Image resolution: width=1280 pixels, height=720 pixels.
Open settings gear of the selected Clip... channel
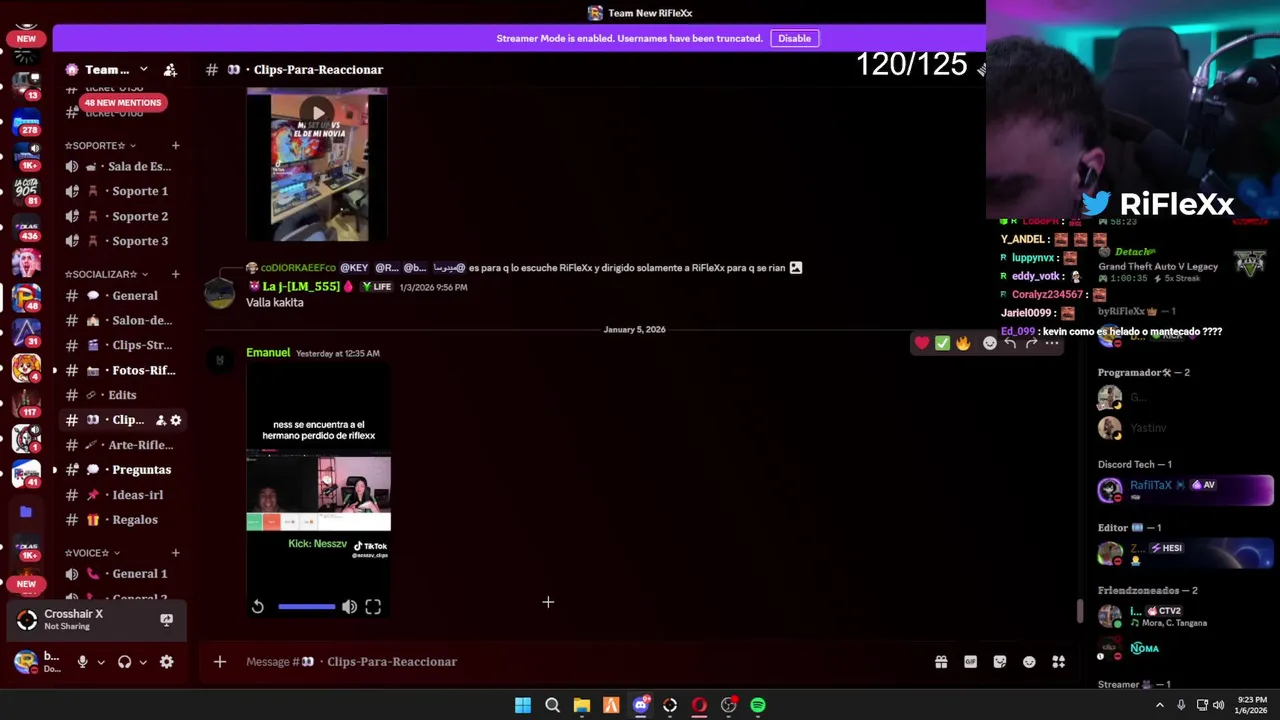point(176,420)
